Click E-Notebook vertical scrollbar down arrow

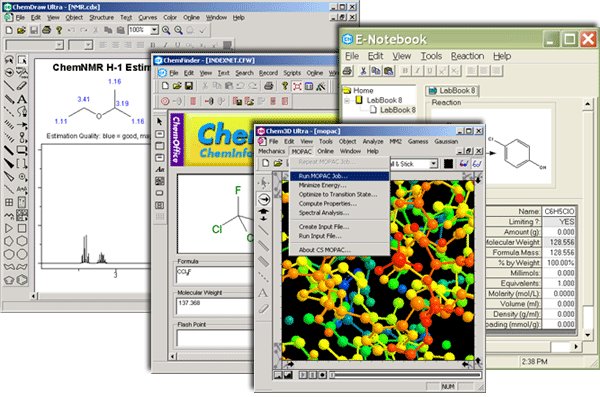click(x=588, y=335)
